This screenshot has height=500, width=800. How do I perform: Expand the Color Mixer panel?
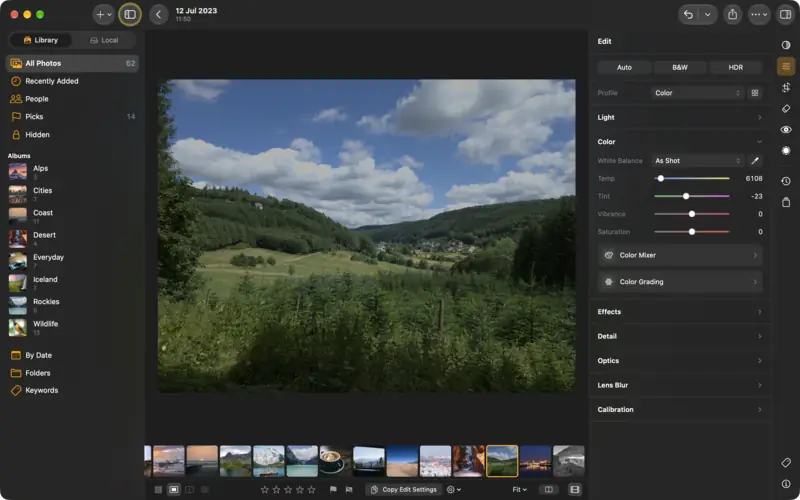[x=680, y=255]
